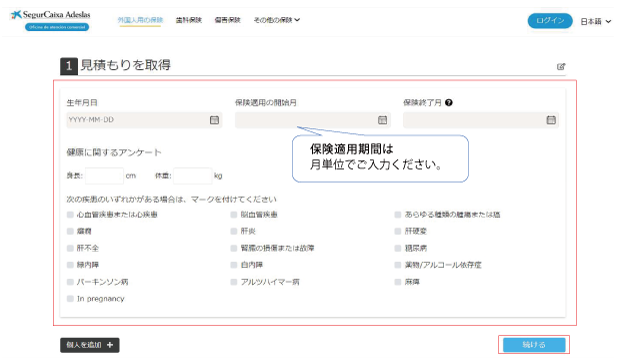Click the edit icon beside 見積もりを取得 heading

561,66
